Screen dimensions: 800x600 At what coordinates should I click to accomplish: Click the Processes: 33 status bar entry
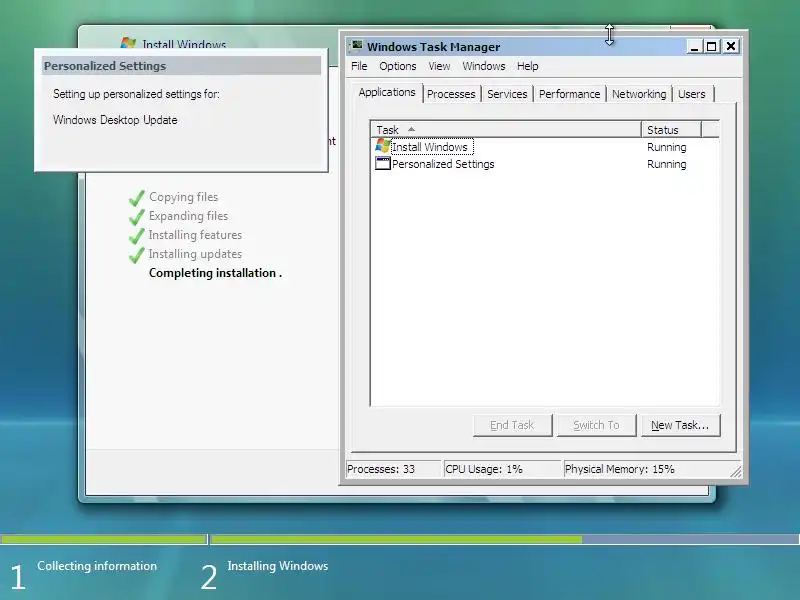[393, 469]
